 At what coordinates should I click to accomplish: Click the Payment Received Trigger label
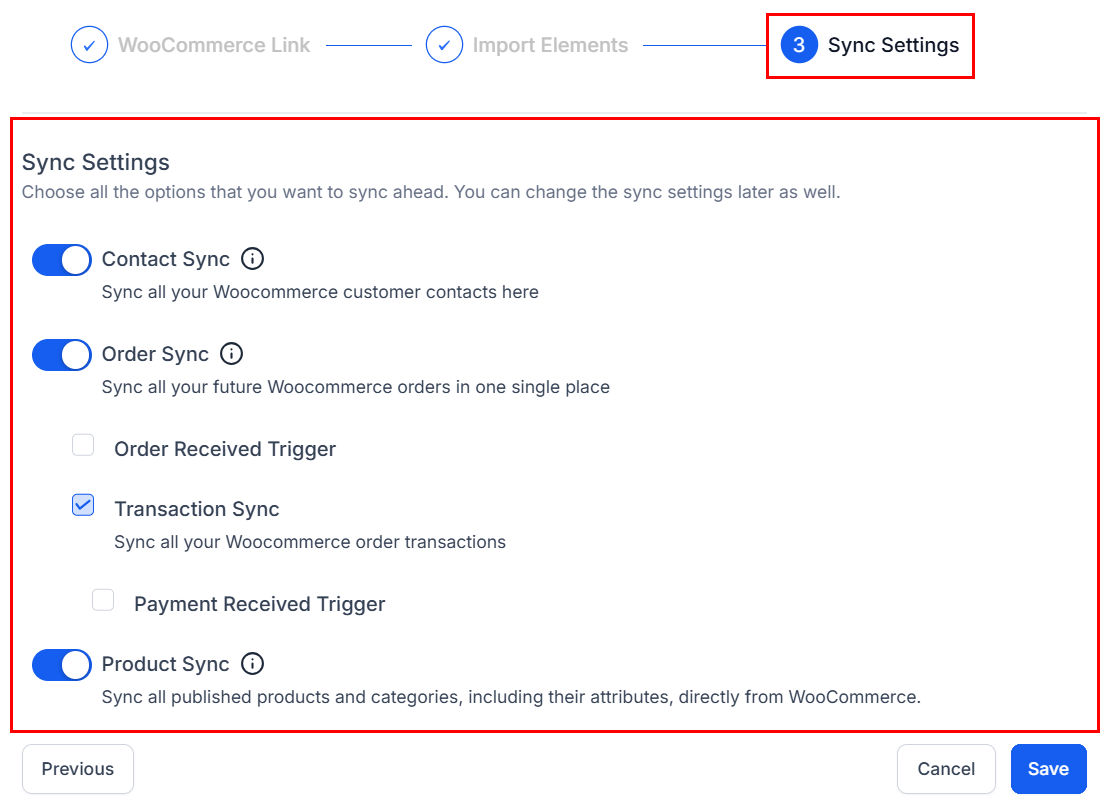pyautogui.click(x=260, y=604)
